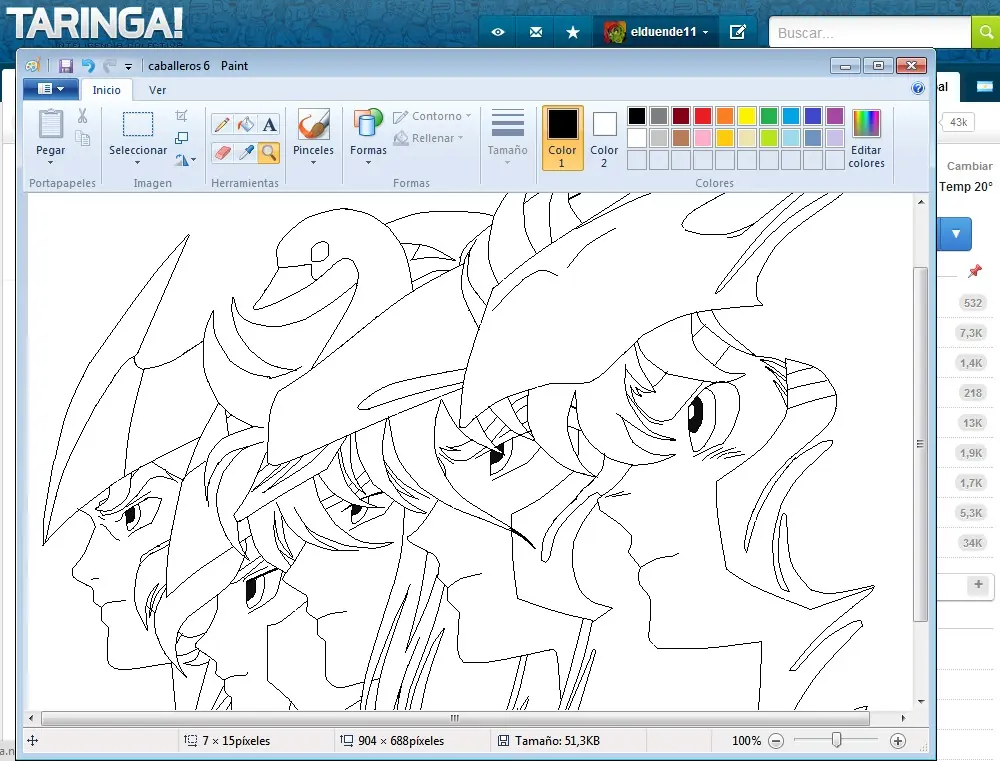Click in the Taringa Buscar search field

pyautogui.click(x=868, y=33)
